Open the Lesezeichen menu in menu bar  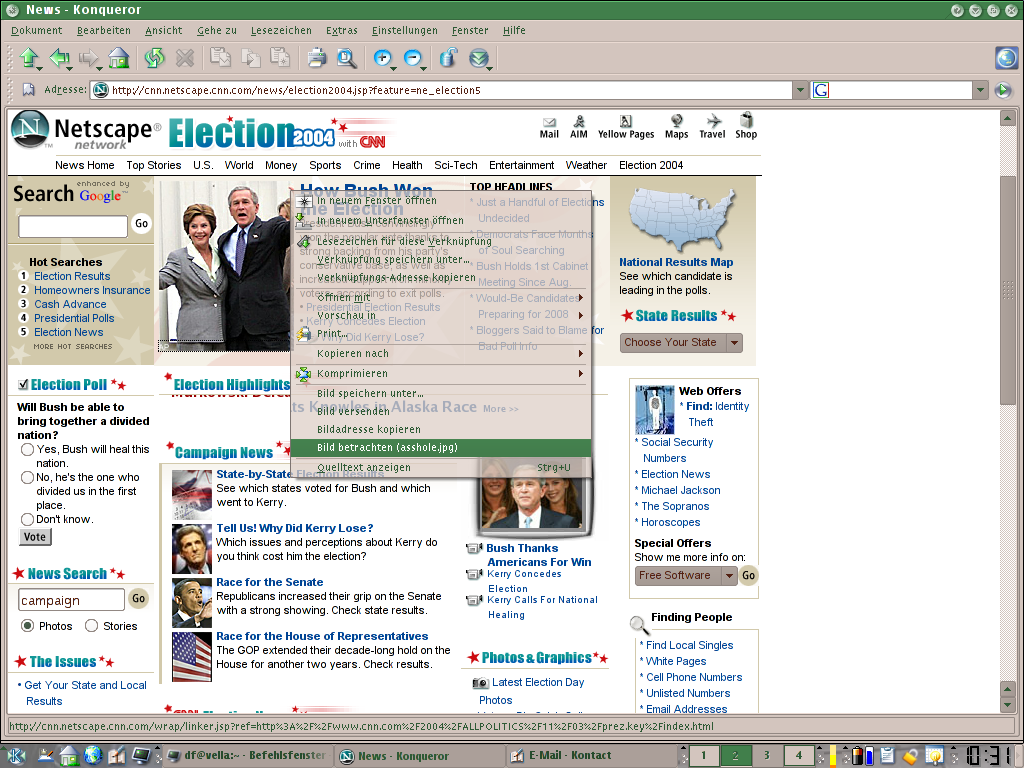[x=281, y=30]
